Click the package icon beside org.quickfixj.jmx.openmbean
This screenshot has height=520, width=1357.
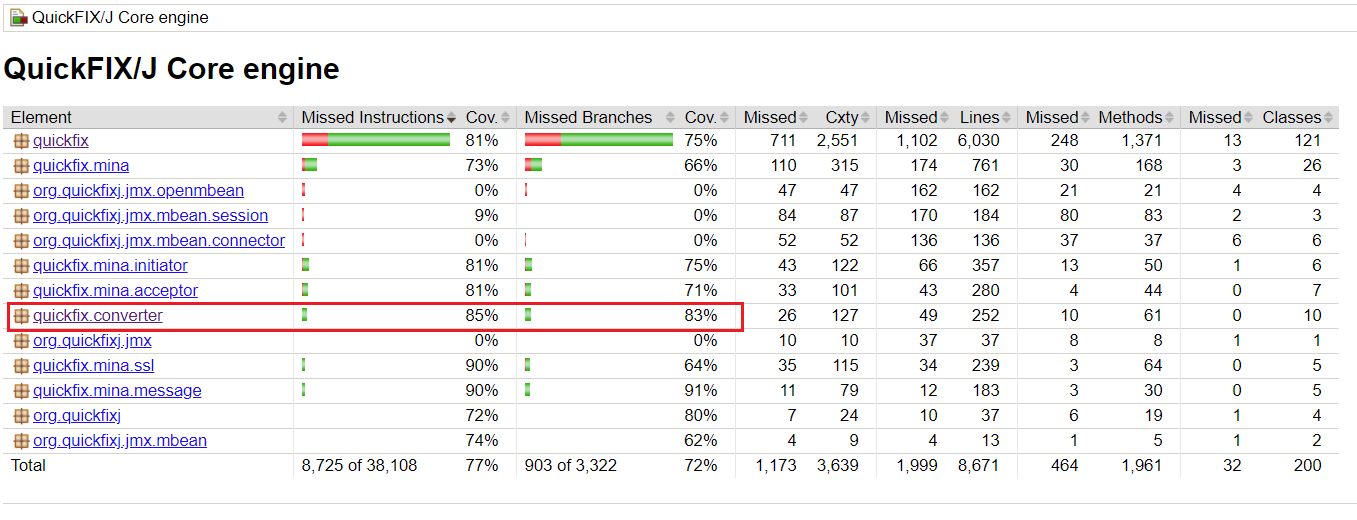click(21, 191)
